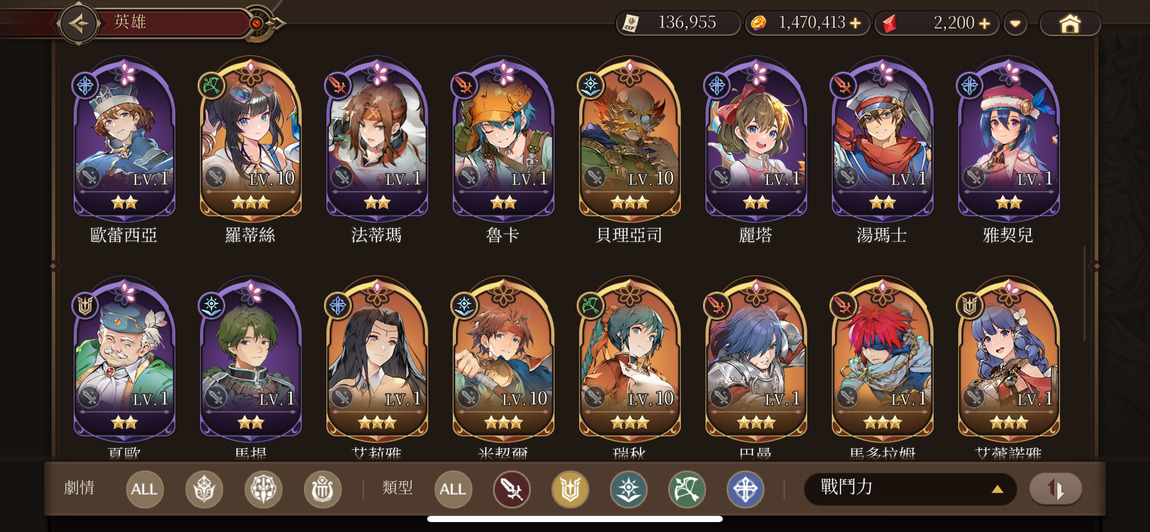Reverse sort order with the arrows button
Viewport: 1150px width, 532px height.
tap(1055, 489)
